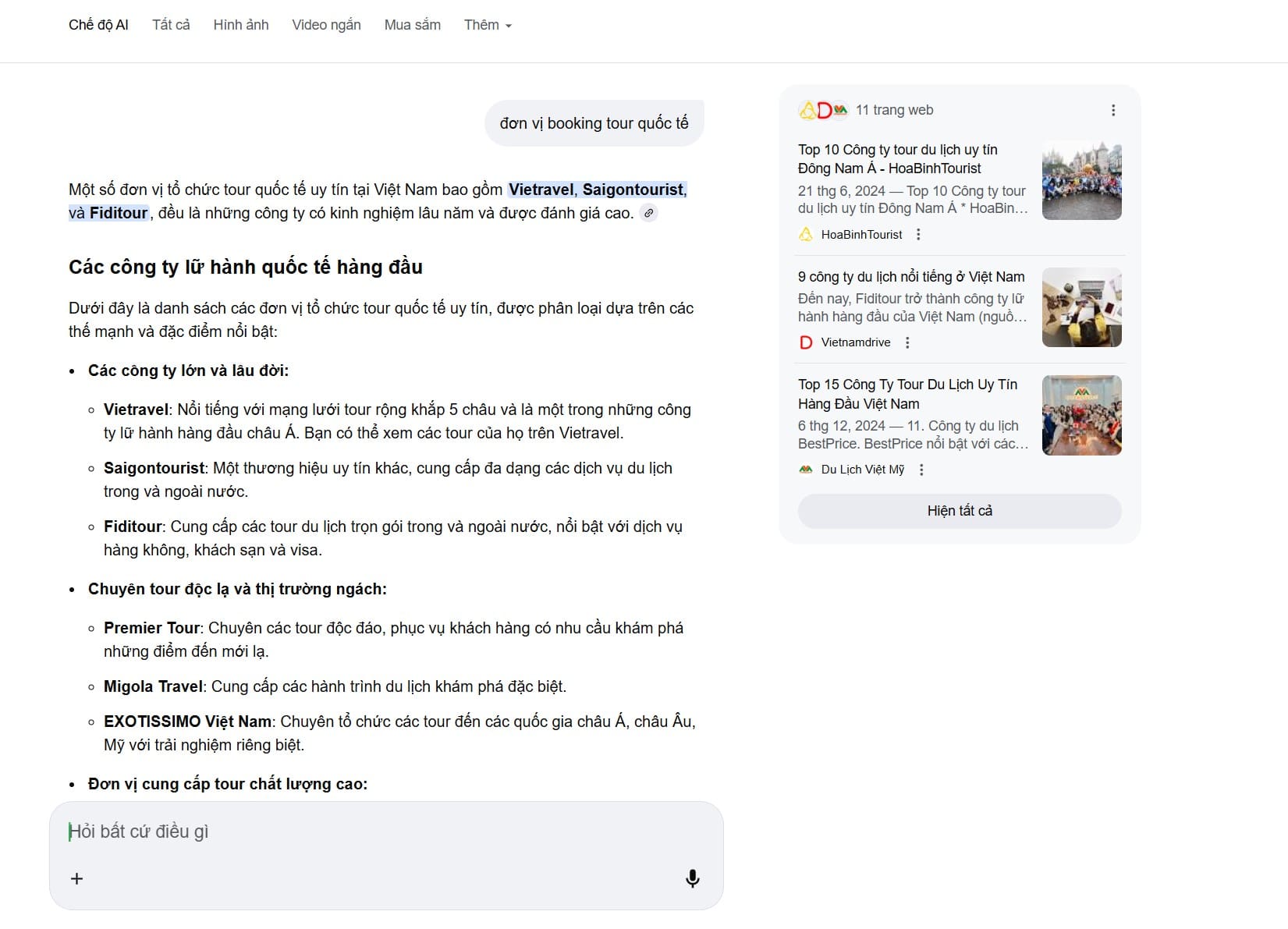This screenshot has width=1288, height=929.
Task: Open three-dot options next to HoaBinhTourist source
Action: [x=918, y=235]
